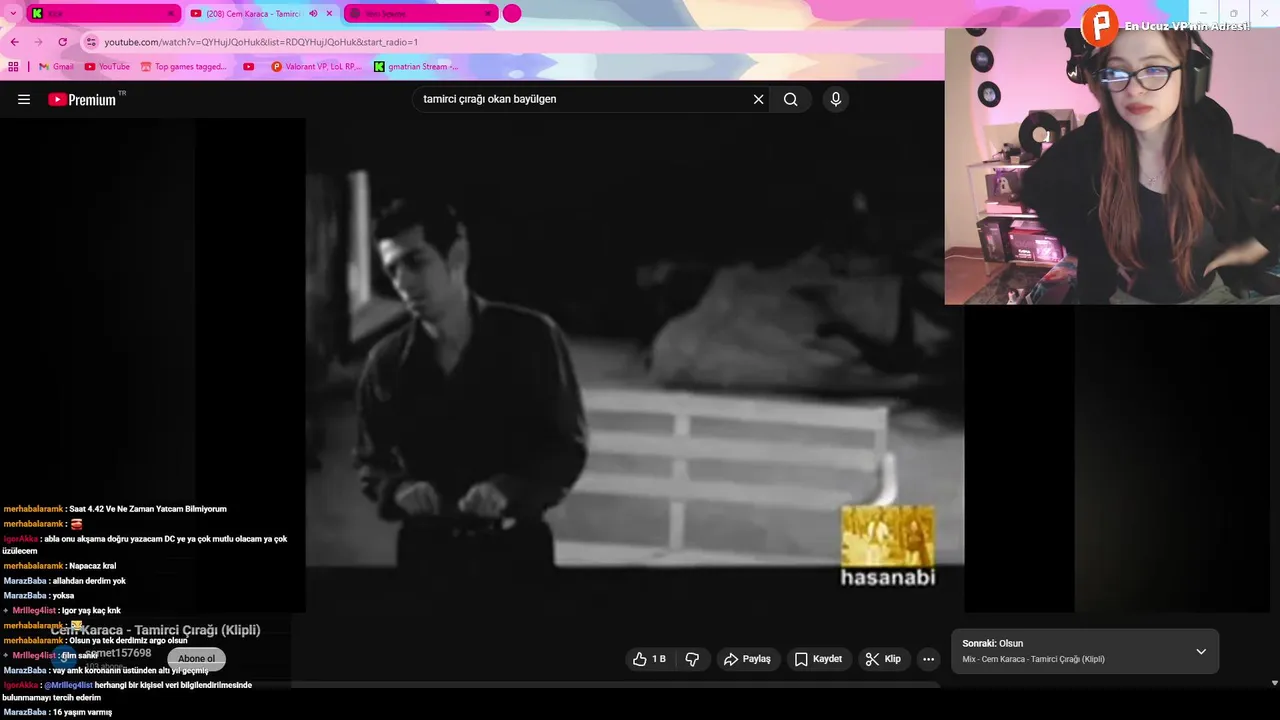Click the video title Cem Karaca - Tamirci Çırağı
This screenshot has height=720, width=1280.
click(155, 630)
